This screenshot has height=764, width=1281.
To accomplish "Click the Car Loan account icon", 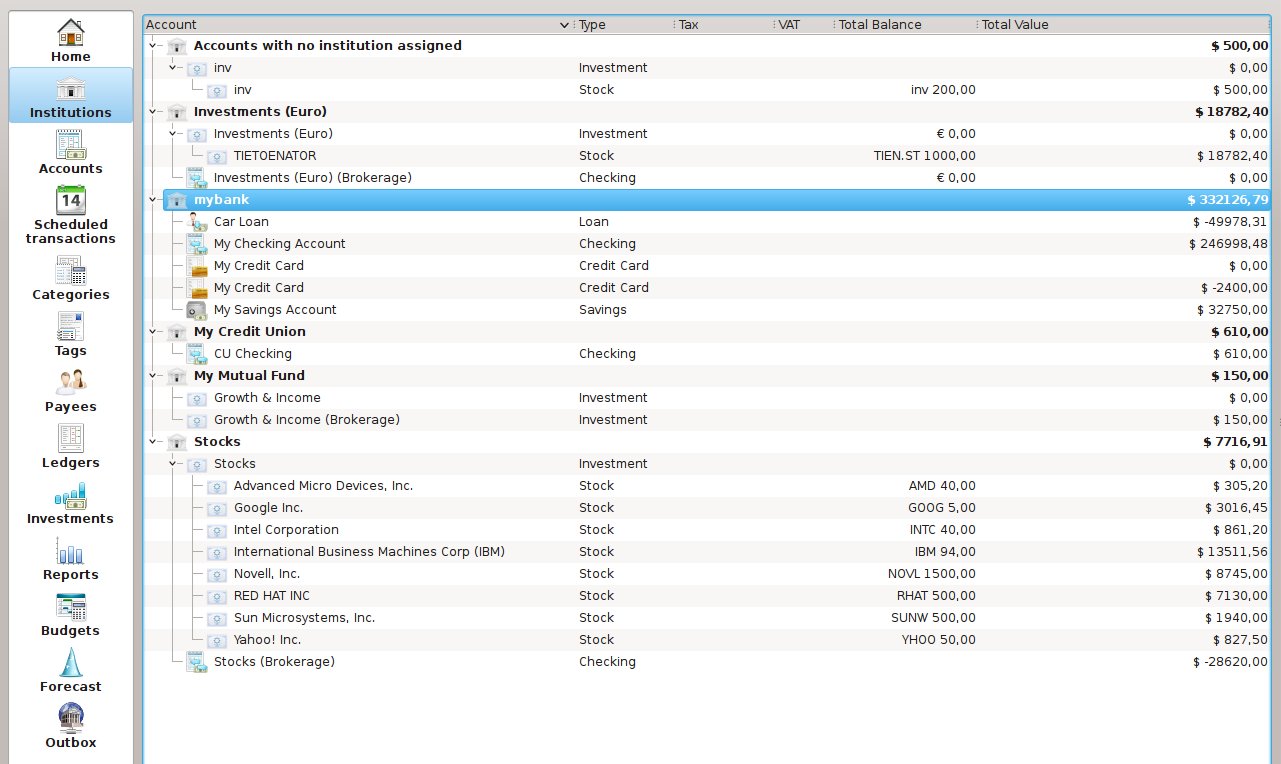I will pyautogui.click(x=197, y=222).
